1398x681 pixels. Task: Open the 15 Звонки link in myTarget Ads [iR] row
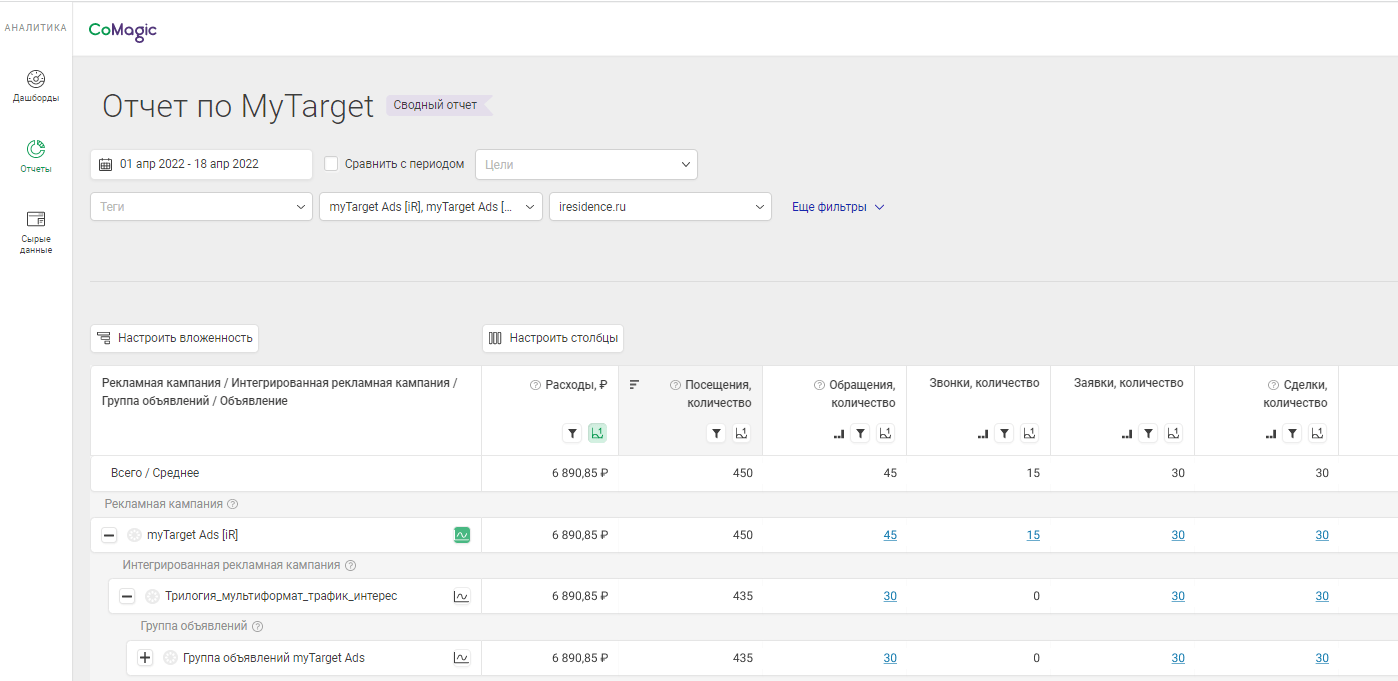1033,535
